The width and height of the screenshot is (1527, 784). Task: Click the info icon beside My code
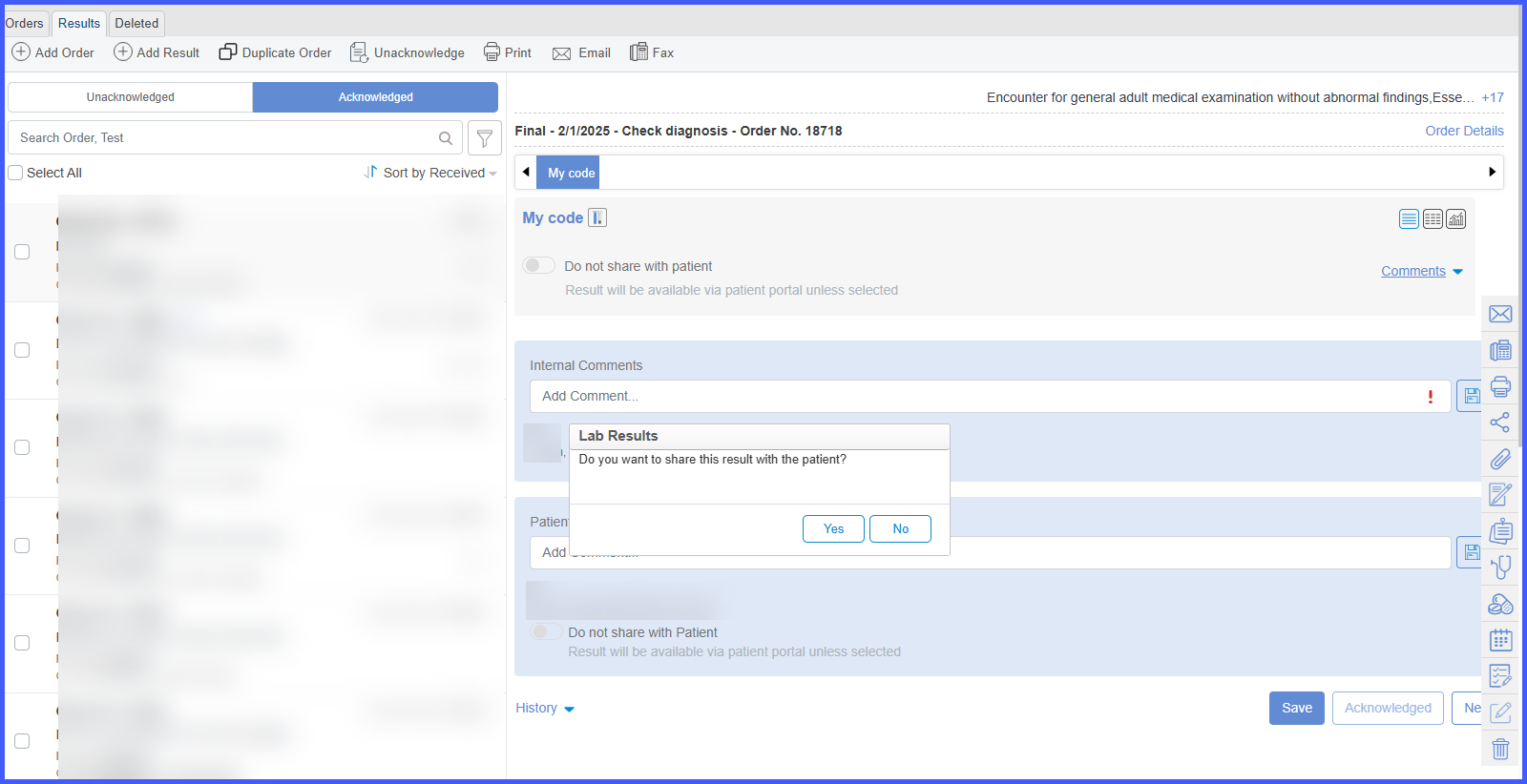click(597, 217)
